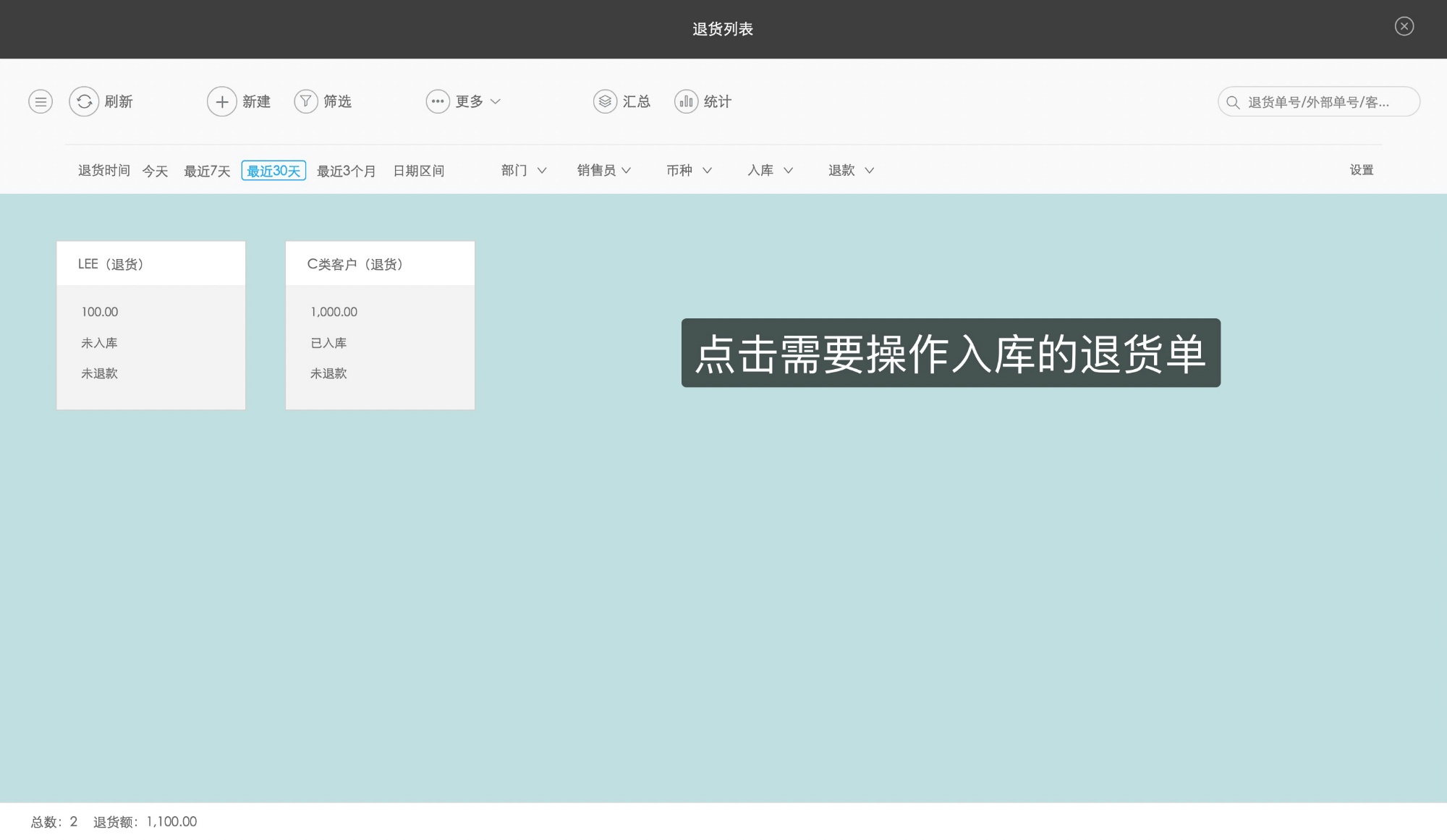Select the 最近30天 date filter

click(273, 170)
